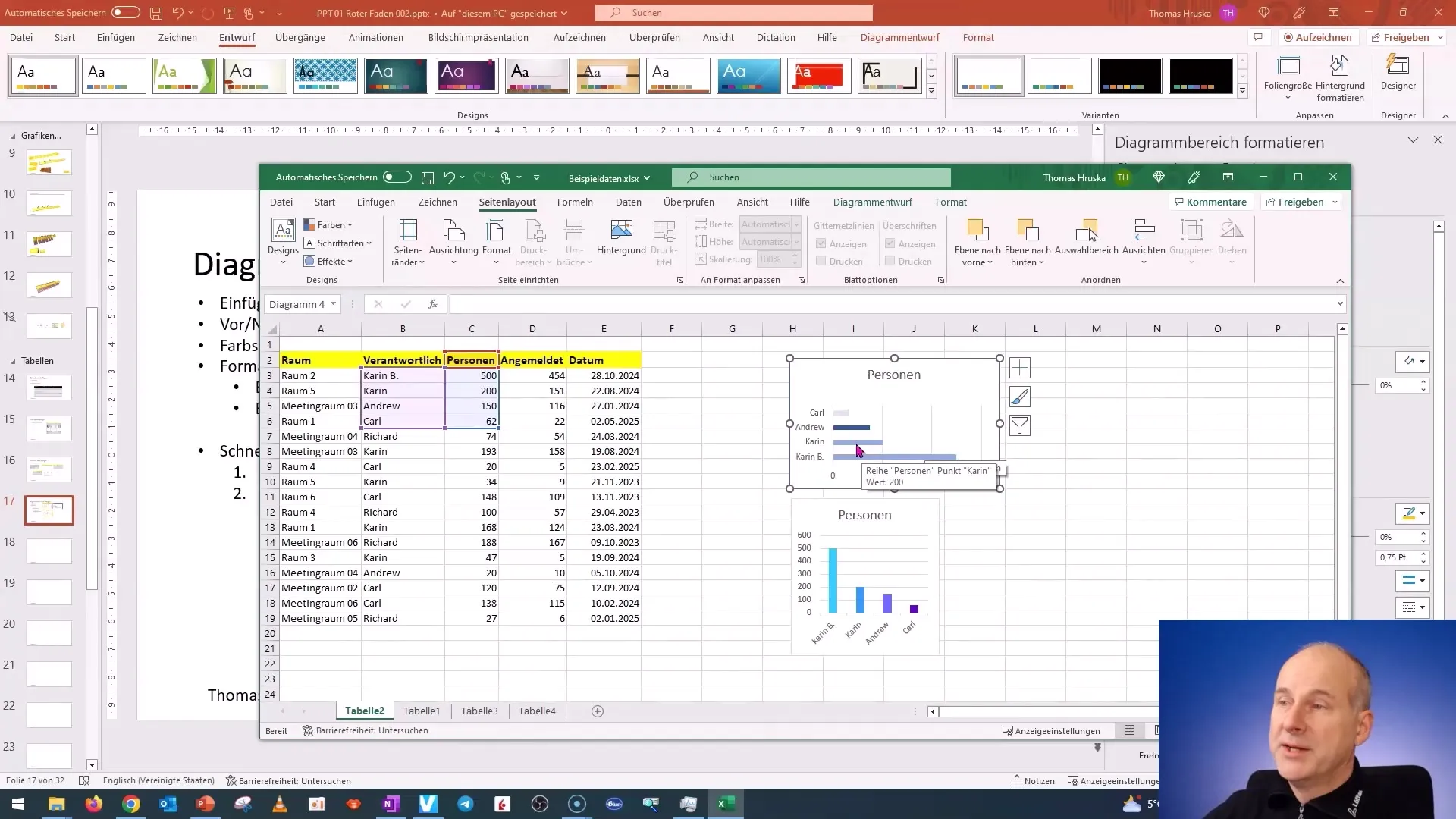Open the Ausrichten align tool
This screenshot has height=819, width=1456.
(x=1144, y=243)
